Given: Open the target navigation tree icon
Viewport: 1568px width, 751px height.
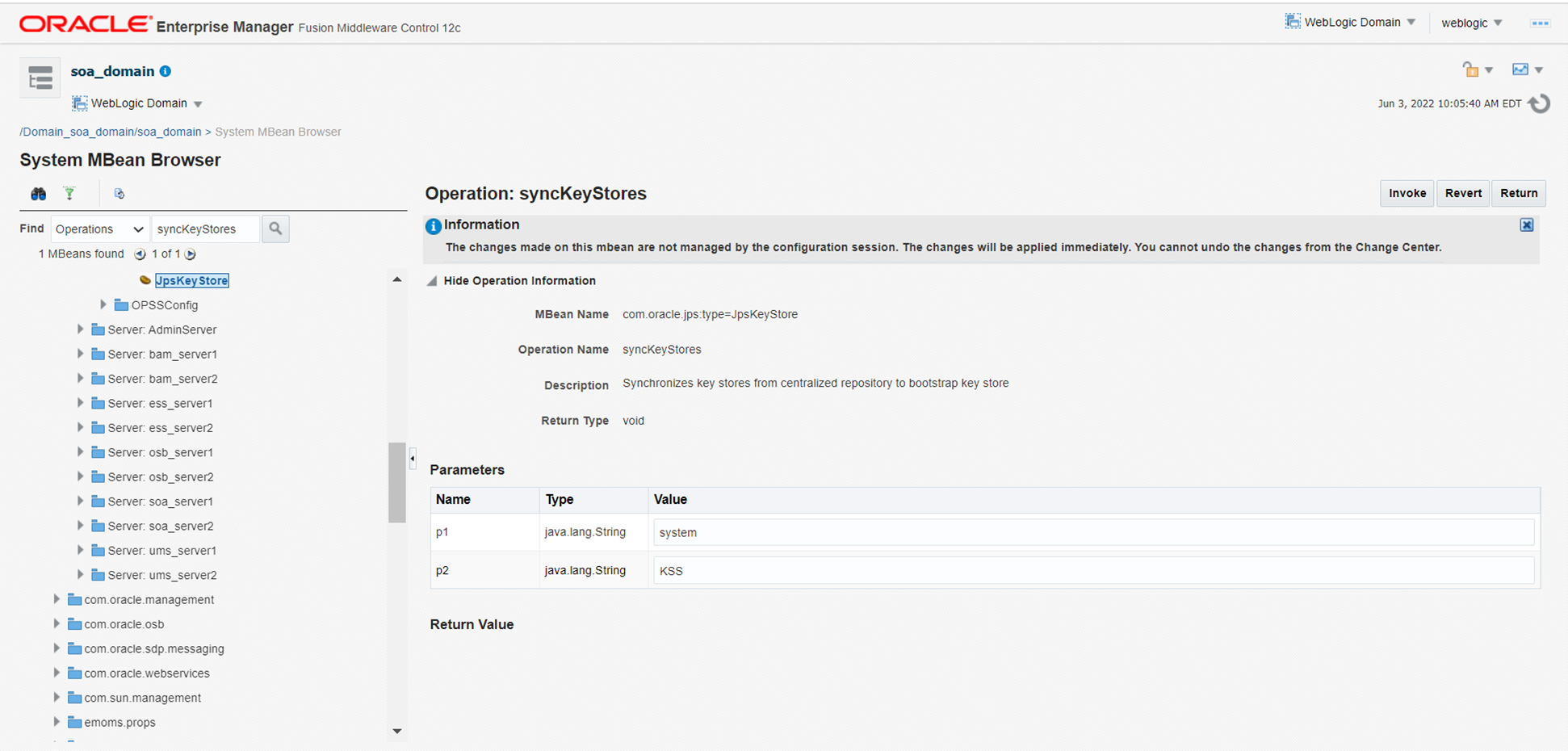Looking at the screenshot, I should [40, 78].
